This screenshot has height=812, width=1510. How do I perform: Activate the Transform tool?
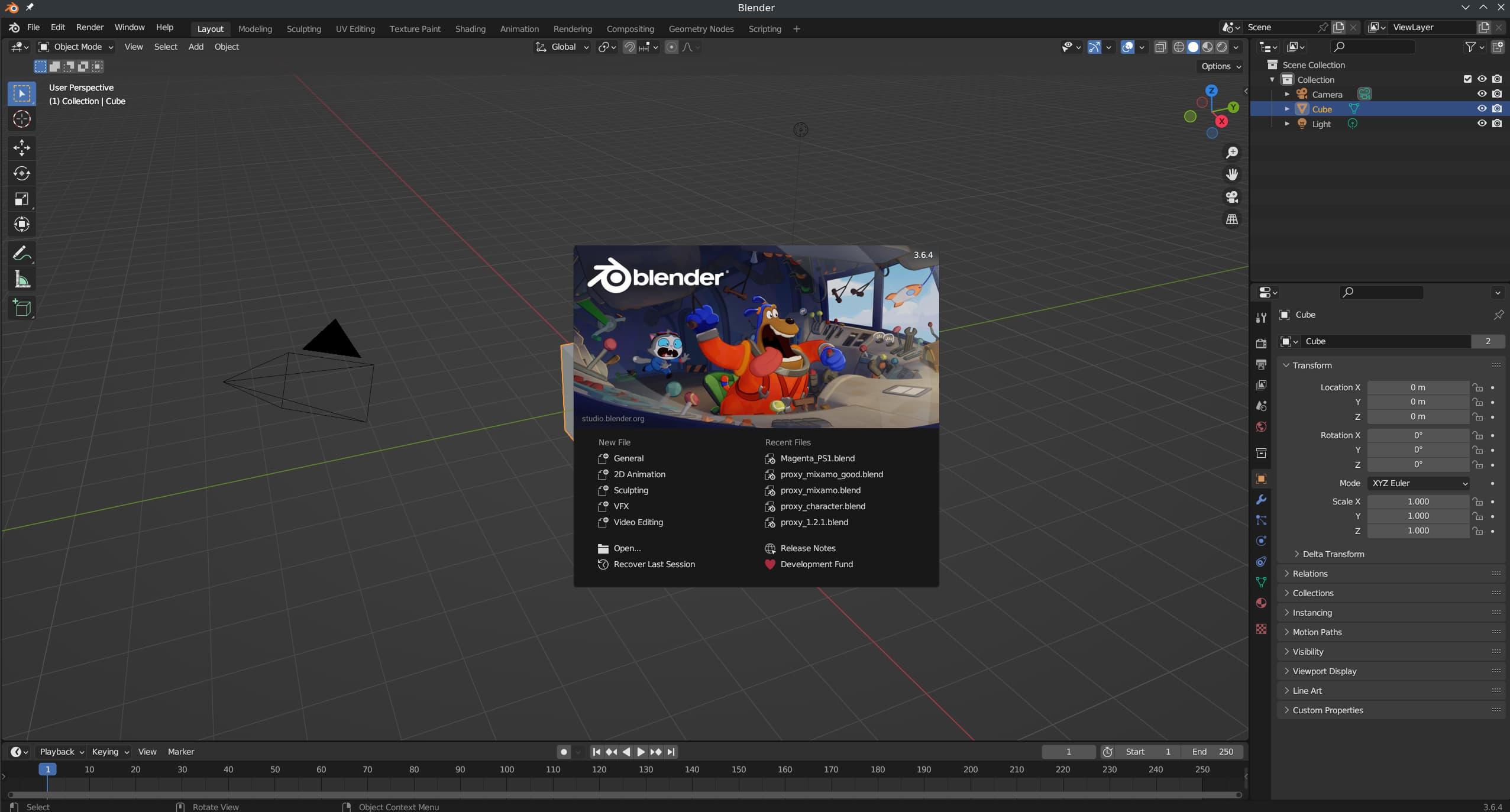coord(22,225)
